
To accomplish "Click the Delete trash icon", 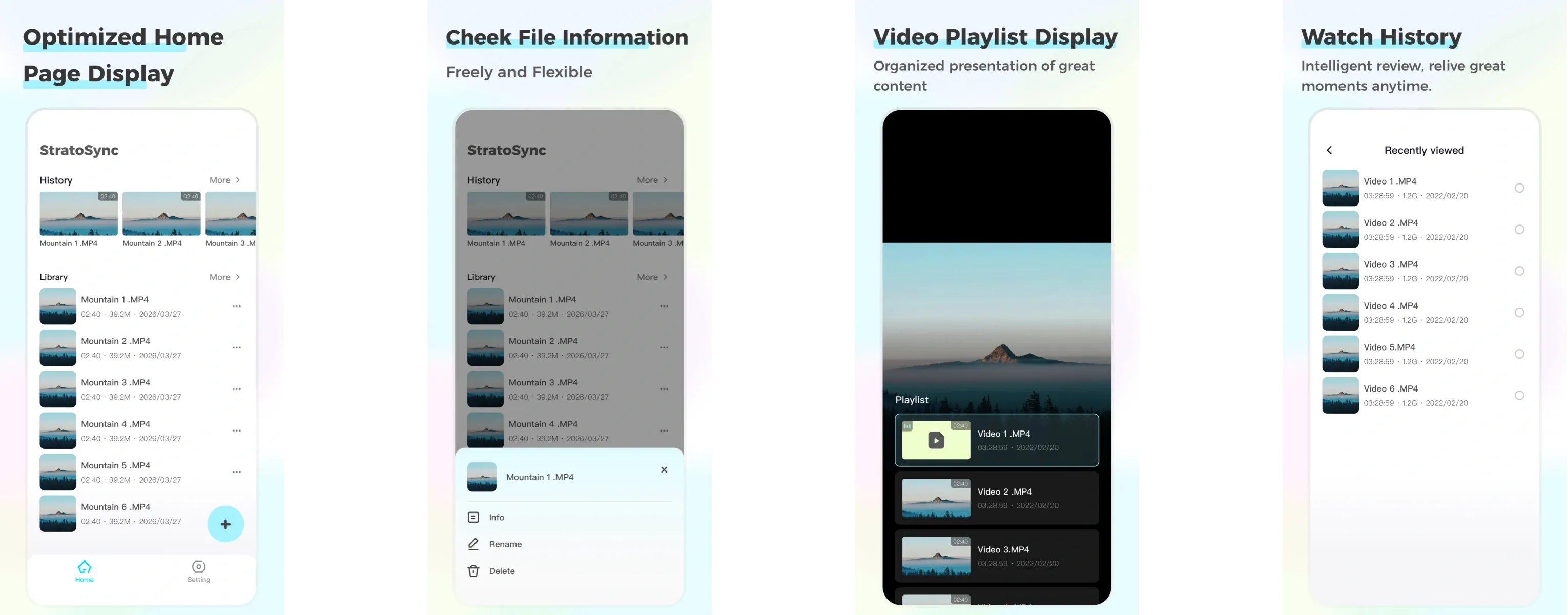I will point(473,570).
